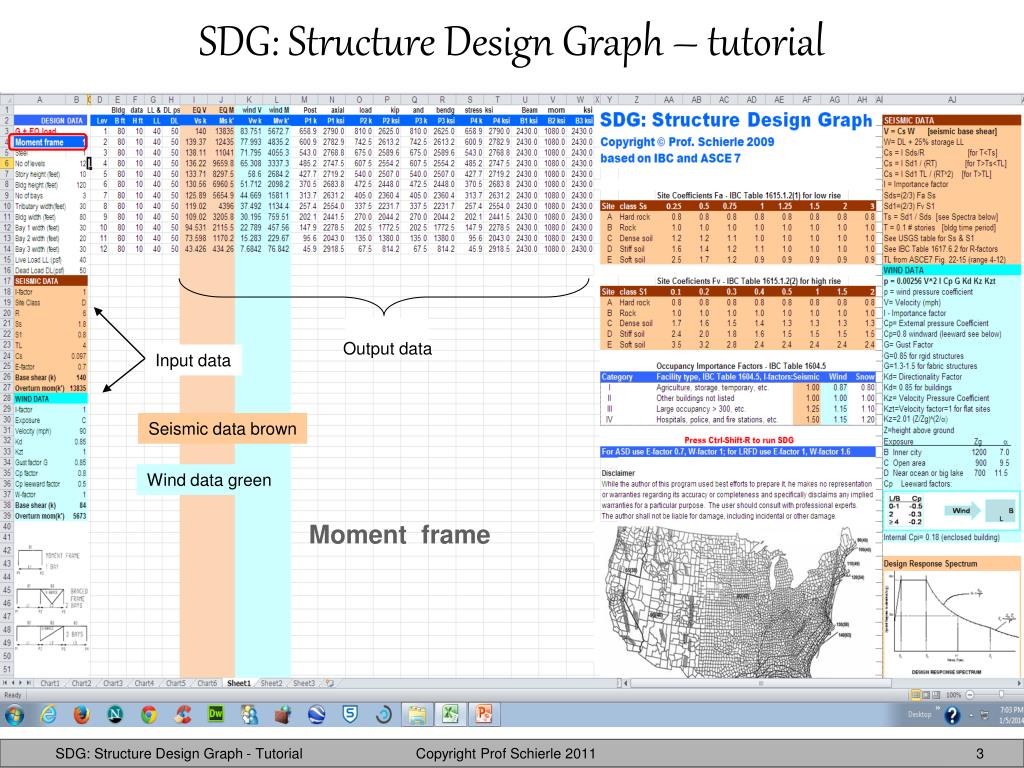Click the 'Occupancy Importance Factors' table title

[741, 366]
